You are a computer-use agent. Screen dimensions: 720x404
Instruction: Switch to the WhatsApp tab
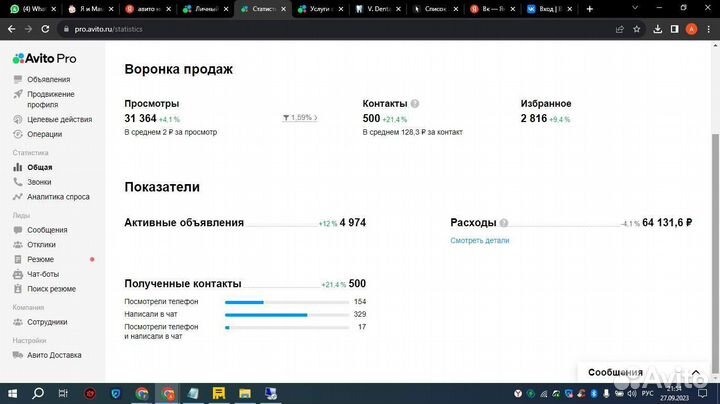(x=32, y=9)
